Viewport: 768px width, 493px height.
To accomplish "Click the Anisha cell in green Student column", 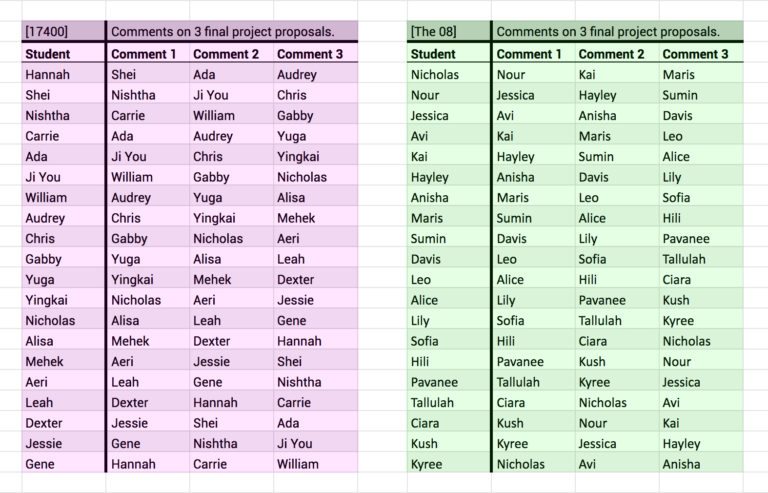I will [449, 198].
